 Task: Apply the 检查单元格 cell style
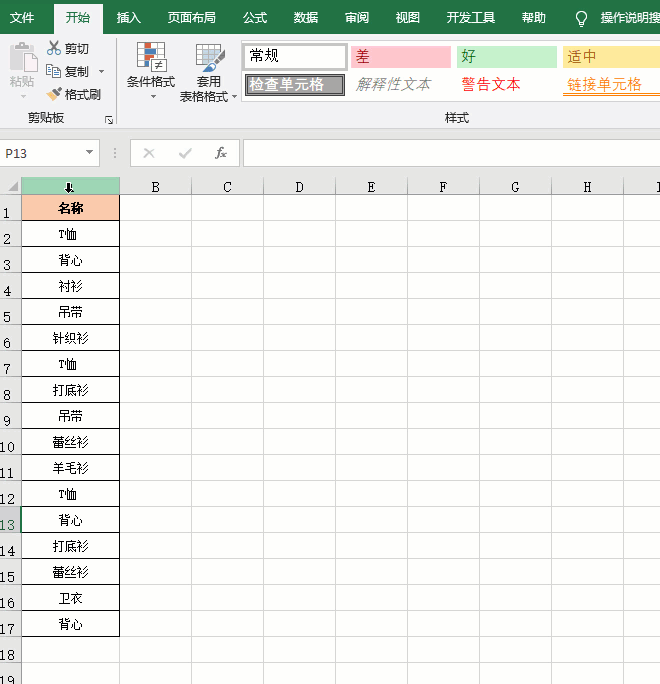294,85
